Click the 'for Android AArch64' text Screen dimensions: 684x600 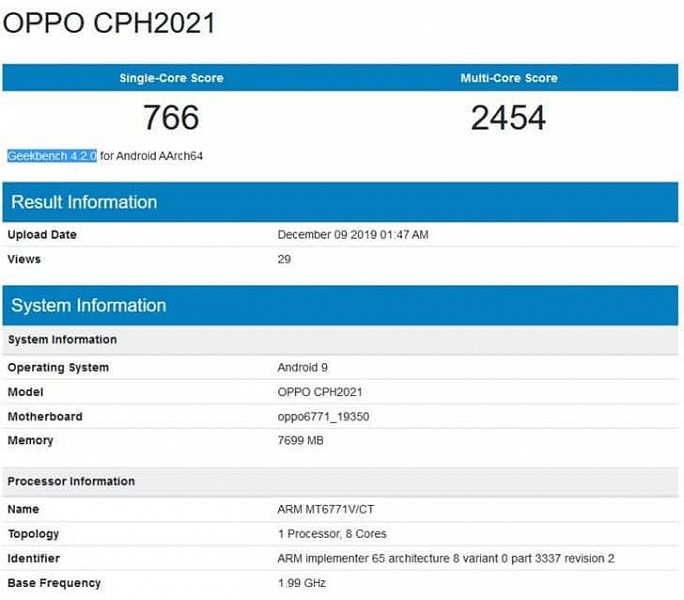(151, 156)
